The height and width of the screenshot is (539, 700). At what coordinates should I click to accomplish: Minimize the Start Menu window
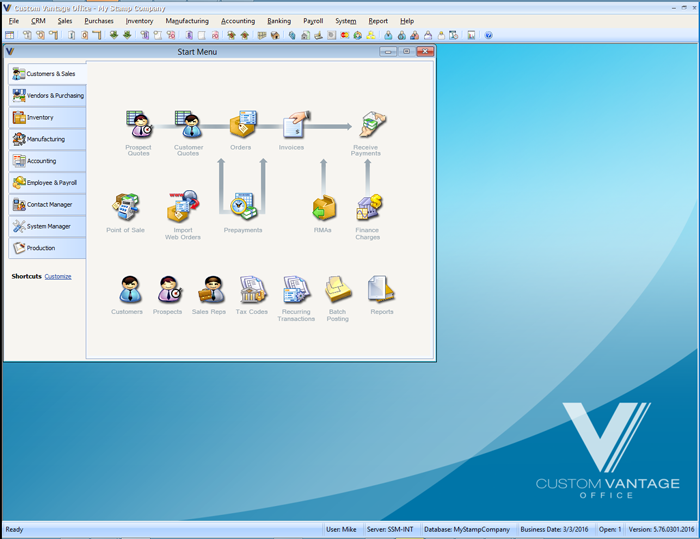click(x=388, y=52)
